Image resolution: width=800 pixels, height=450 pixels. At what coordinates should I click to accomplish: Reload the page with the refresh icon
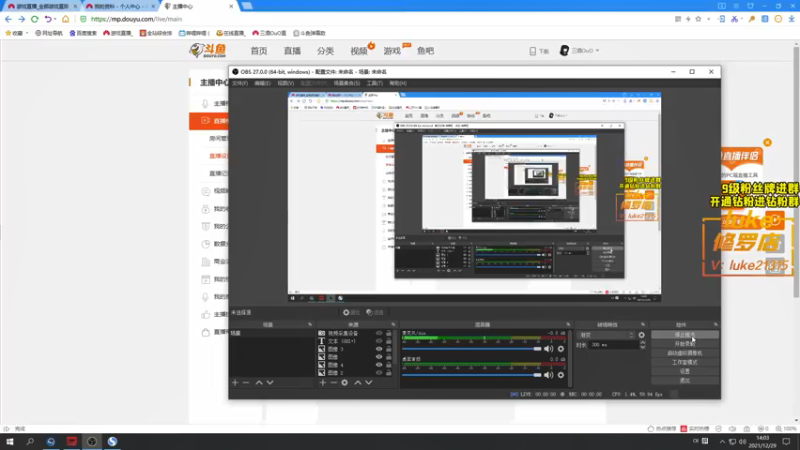35,19
